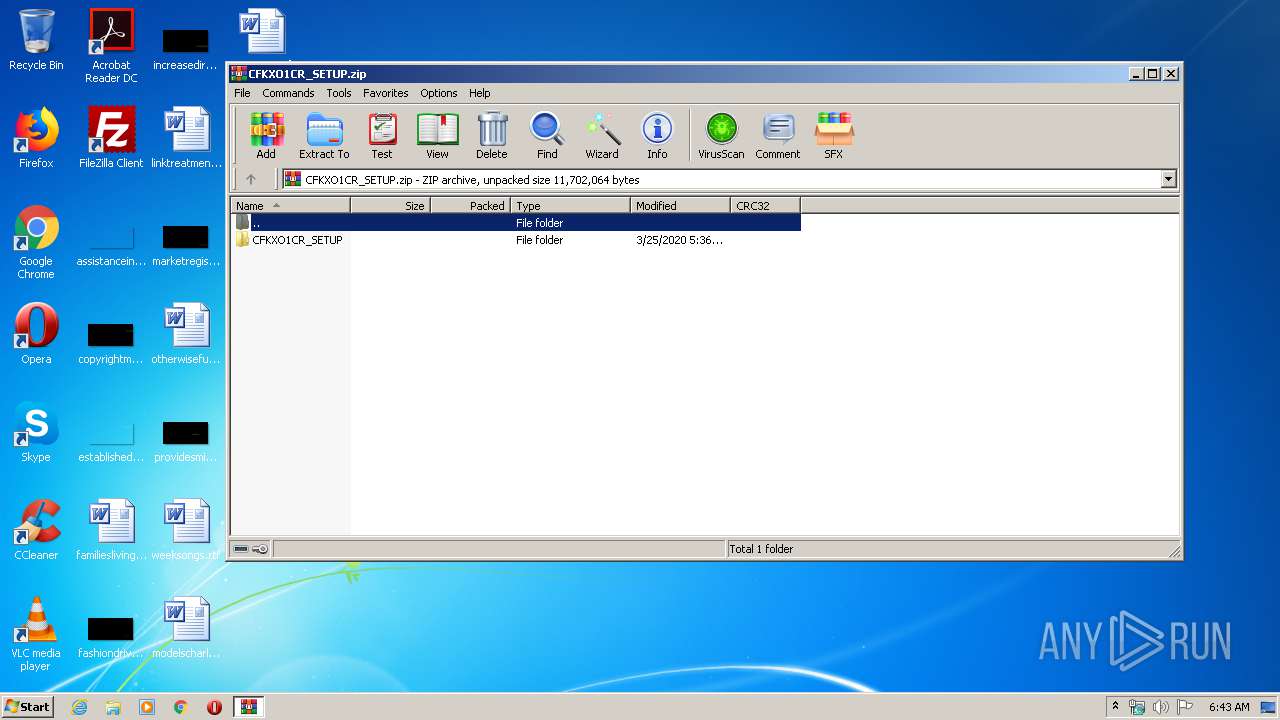Run the Test archive tool
1280x720 pixels.
tap(382, 136)
